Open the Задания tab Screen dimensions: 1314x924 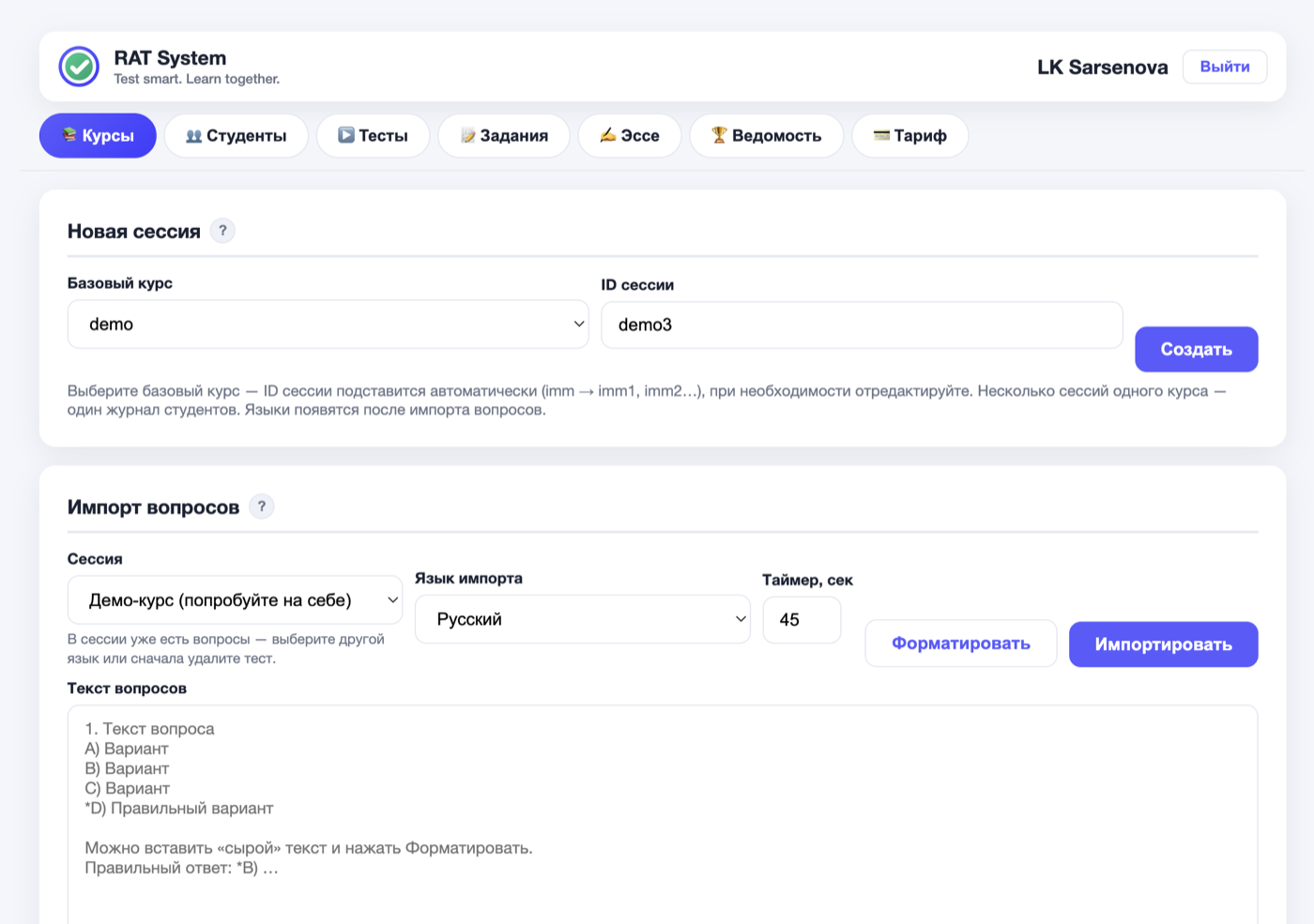504,136
